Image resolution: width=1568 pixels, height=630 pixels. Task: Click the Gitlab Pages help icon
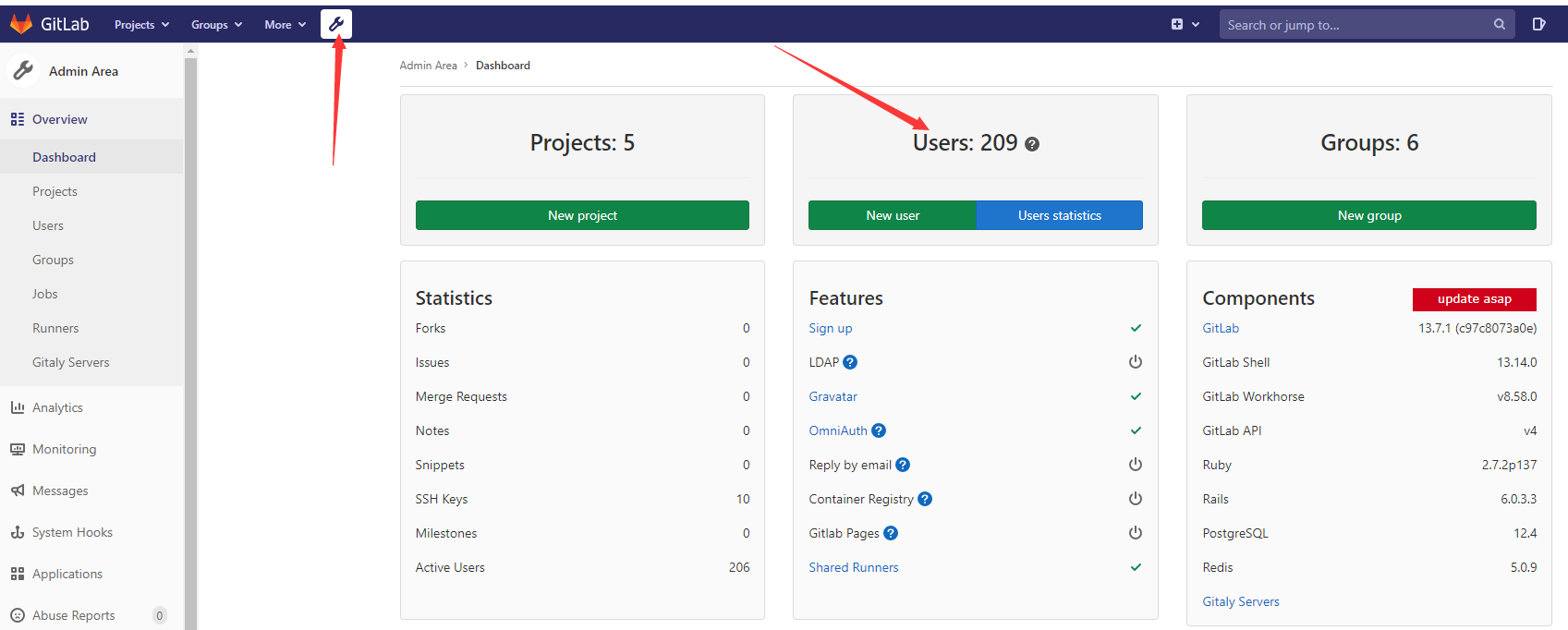pos(891,533)
